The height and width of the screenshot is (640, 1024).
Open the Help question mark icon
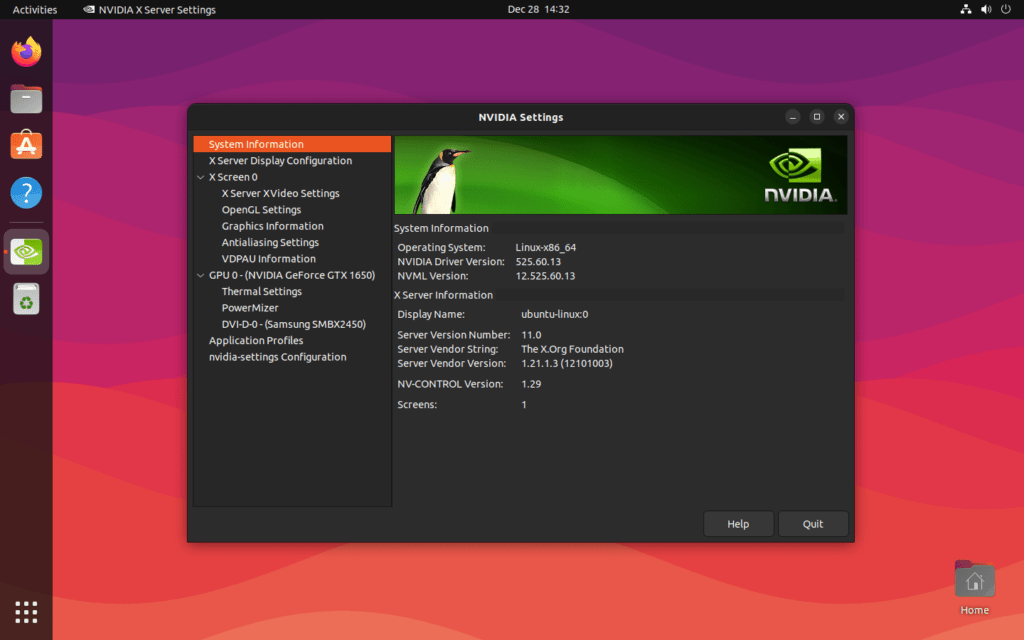(x=26, y=193)
